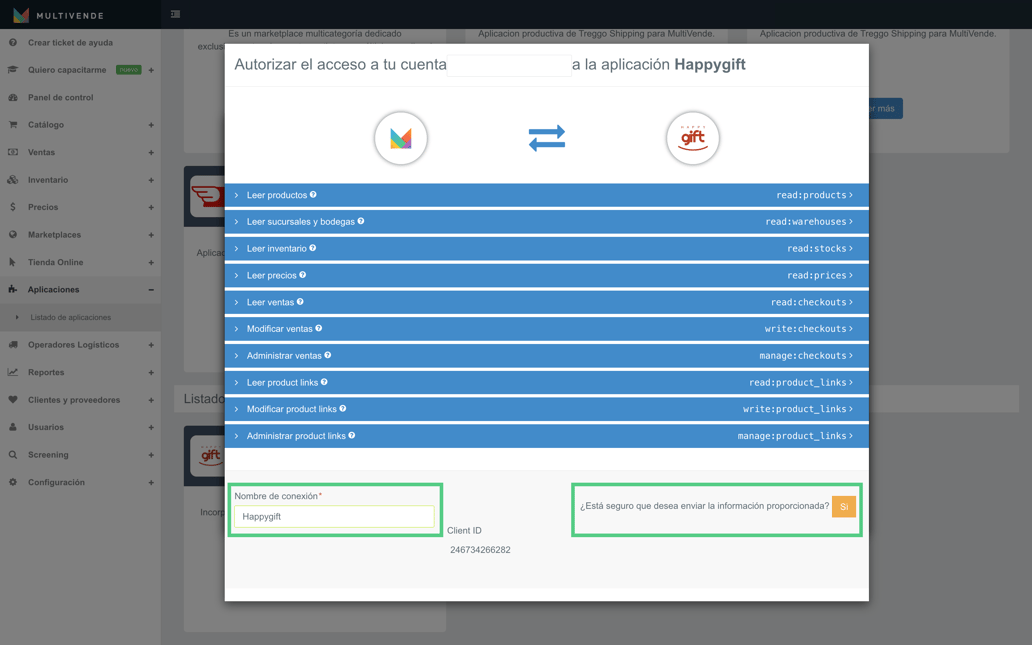Open the Catálogo sidebar menu
The width and height of the screenshot is (1032, 645).
point(80,124)
